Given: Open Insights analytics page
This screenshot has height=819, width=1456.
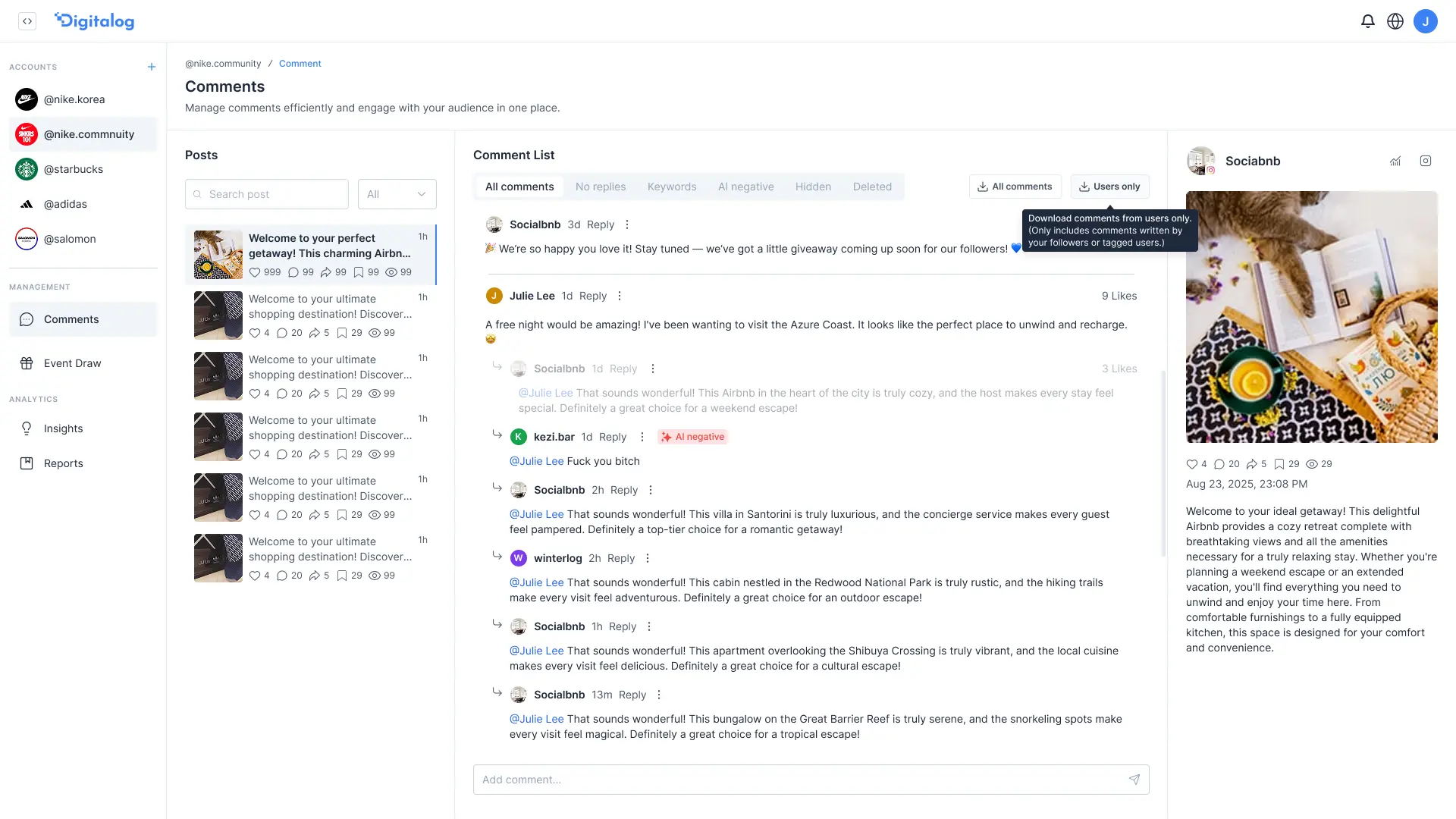Looking at the screenshot, I should [83, 428].
